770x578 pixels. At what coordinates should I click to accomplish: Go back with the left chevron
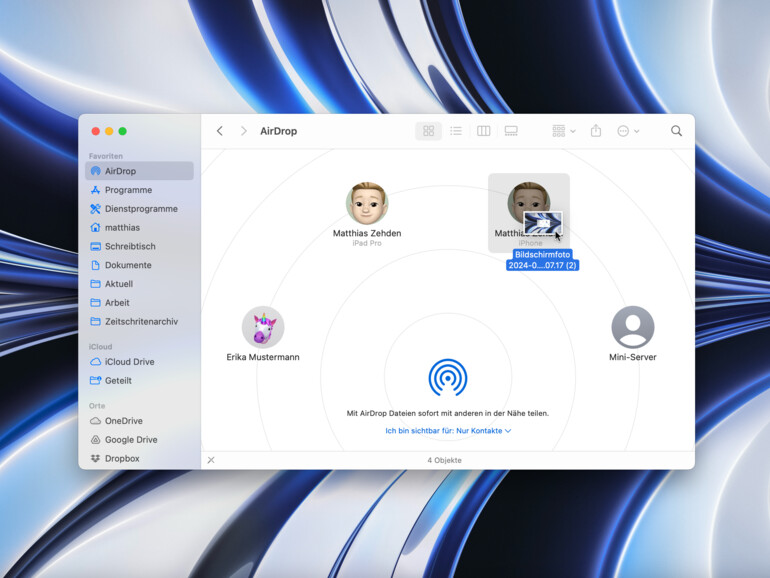220,131
